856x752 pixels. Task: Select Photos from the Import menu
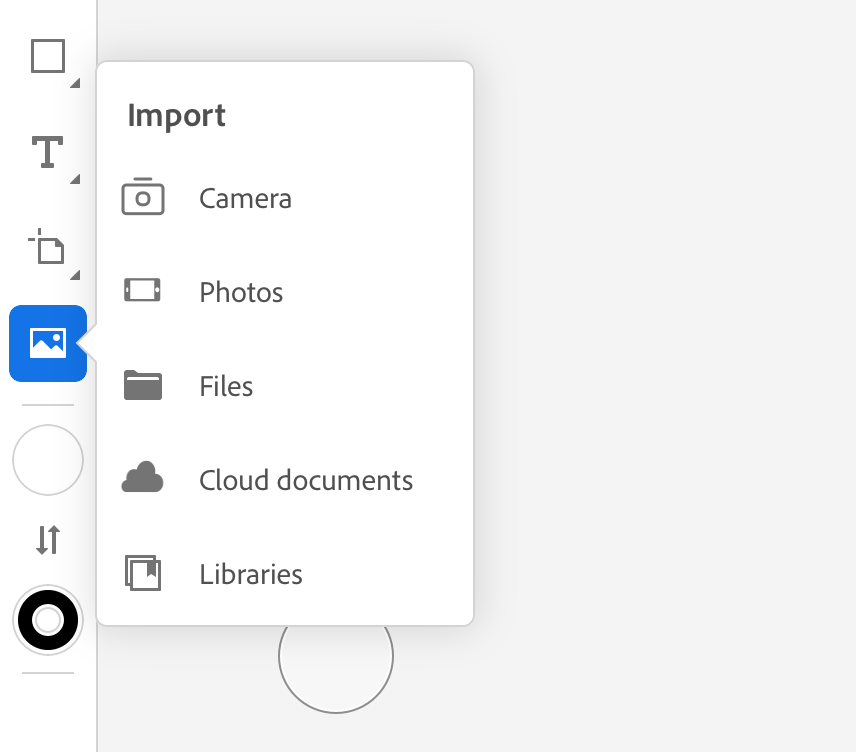(240, 292)
